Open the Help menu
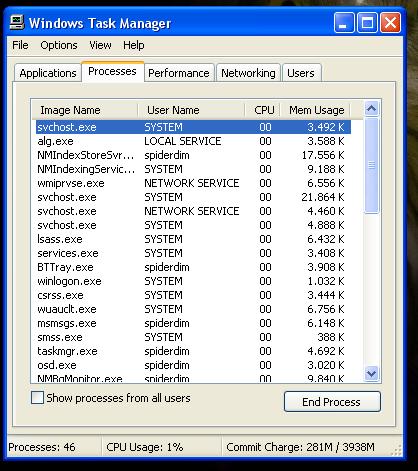The height and width of the screenshot is (471, 418). pyautogui.click(x=134, y=45)
